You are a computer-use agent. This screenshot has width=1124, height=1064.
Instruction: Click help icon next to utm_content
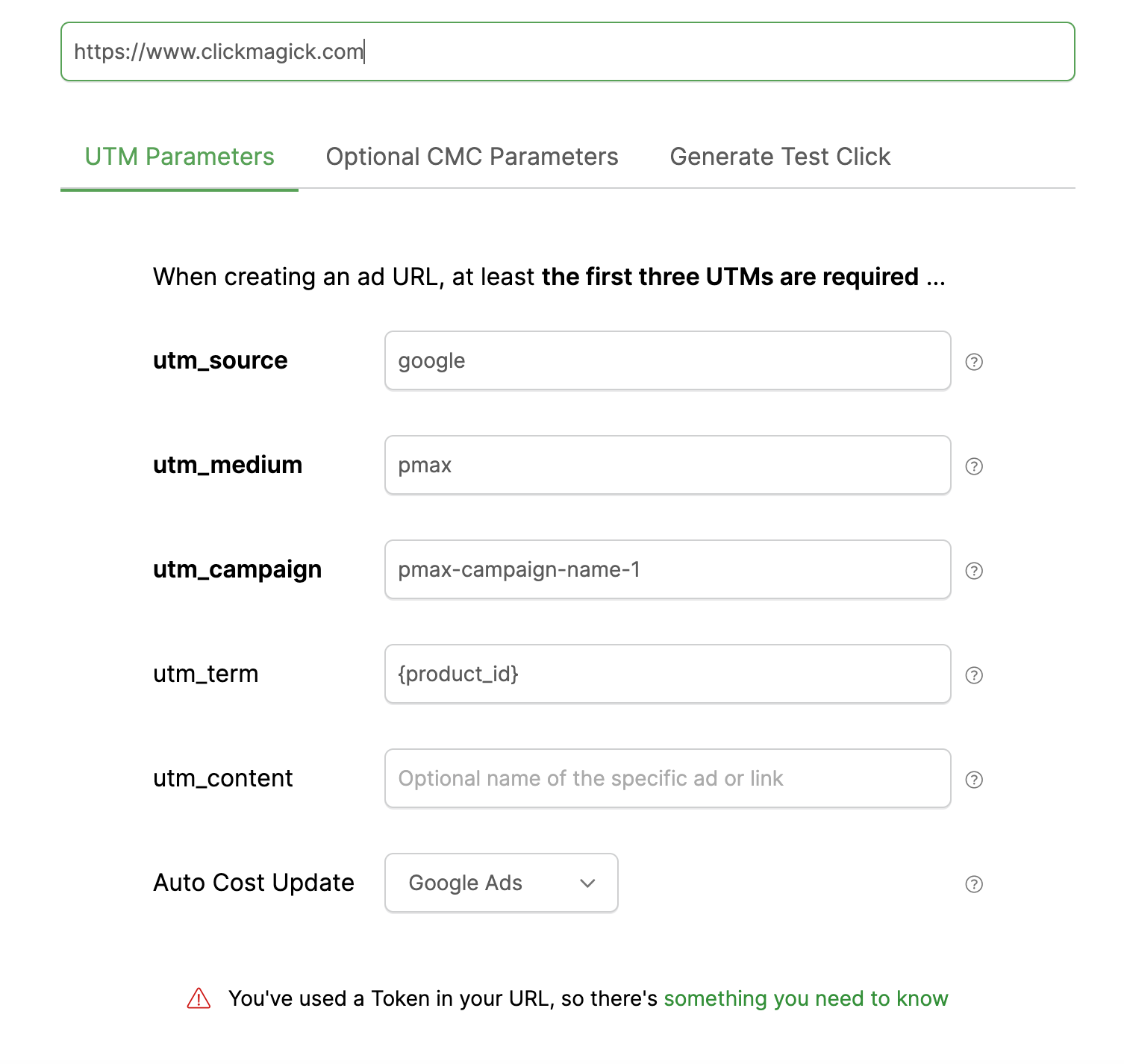point(974,780)
